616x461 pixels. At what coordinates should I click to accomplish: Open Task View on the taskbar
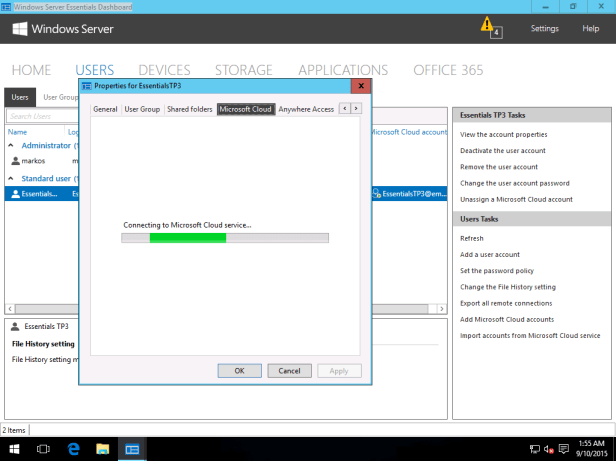tap(43, 449)
